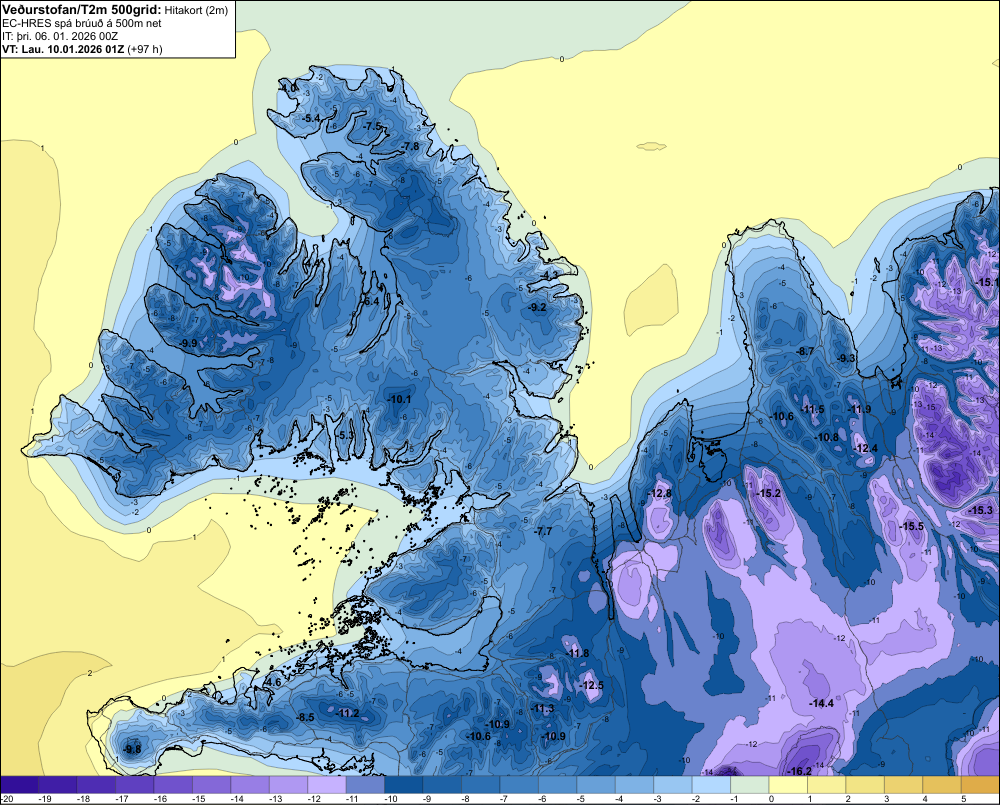Click the temperature value -8.5 on the map
The height and width of the screenshot is (805, 1000).
[305, 718]
